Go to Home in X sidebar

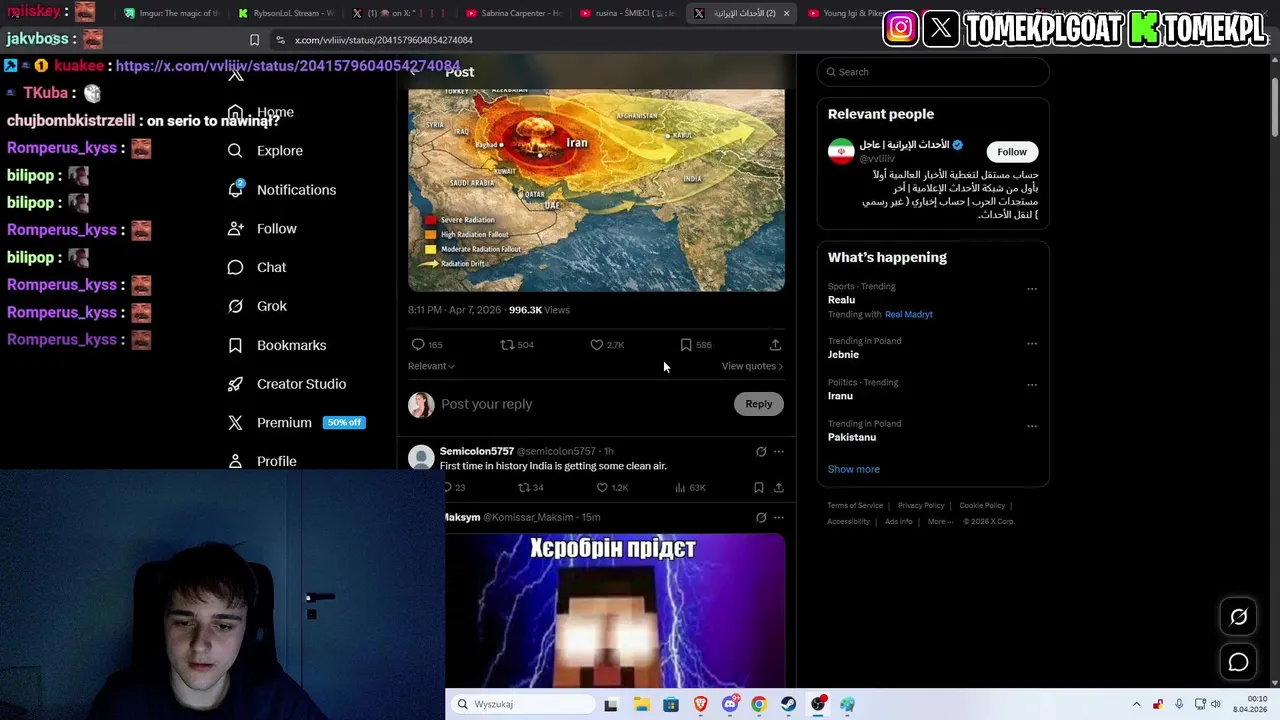coord(261,112)
